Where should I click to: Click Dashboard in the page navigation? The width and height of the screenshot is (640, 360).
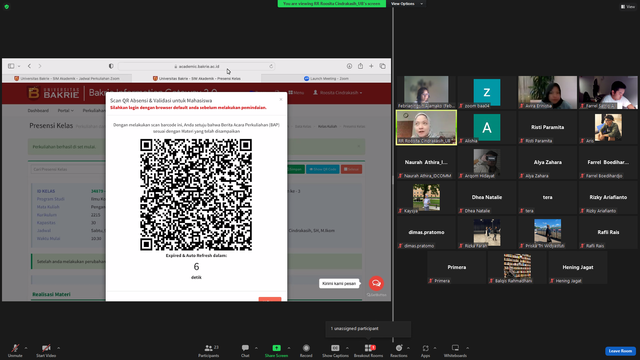pos(38,111)
